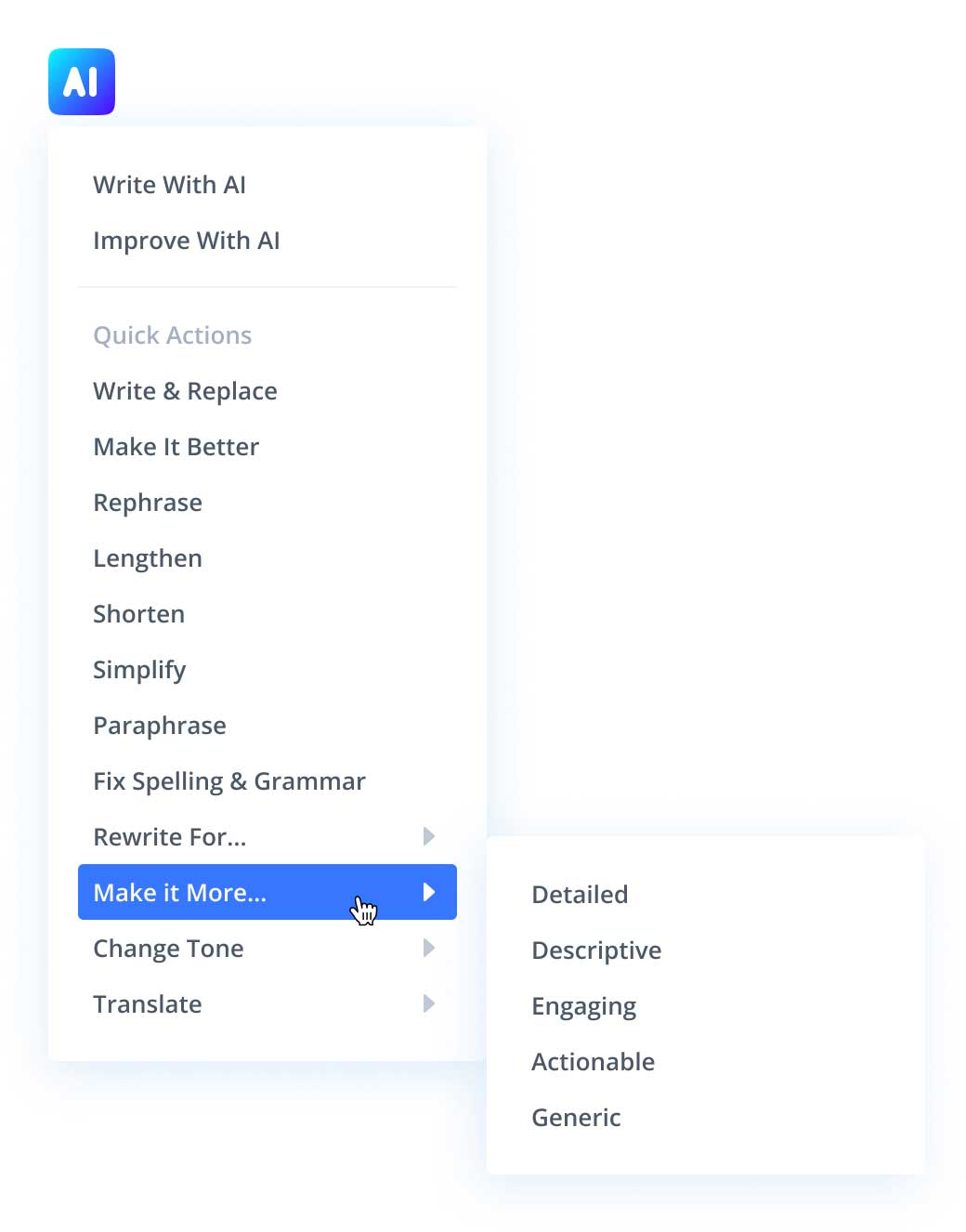The width and height of the screenshot is (966, 1232).
Task: Choose Shorten from quick actions
Action: [x=138, y=613]
